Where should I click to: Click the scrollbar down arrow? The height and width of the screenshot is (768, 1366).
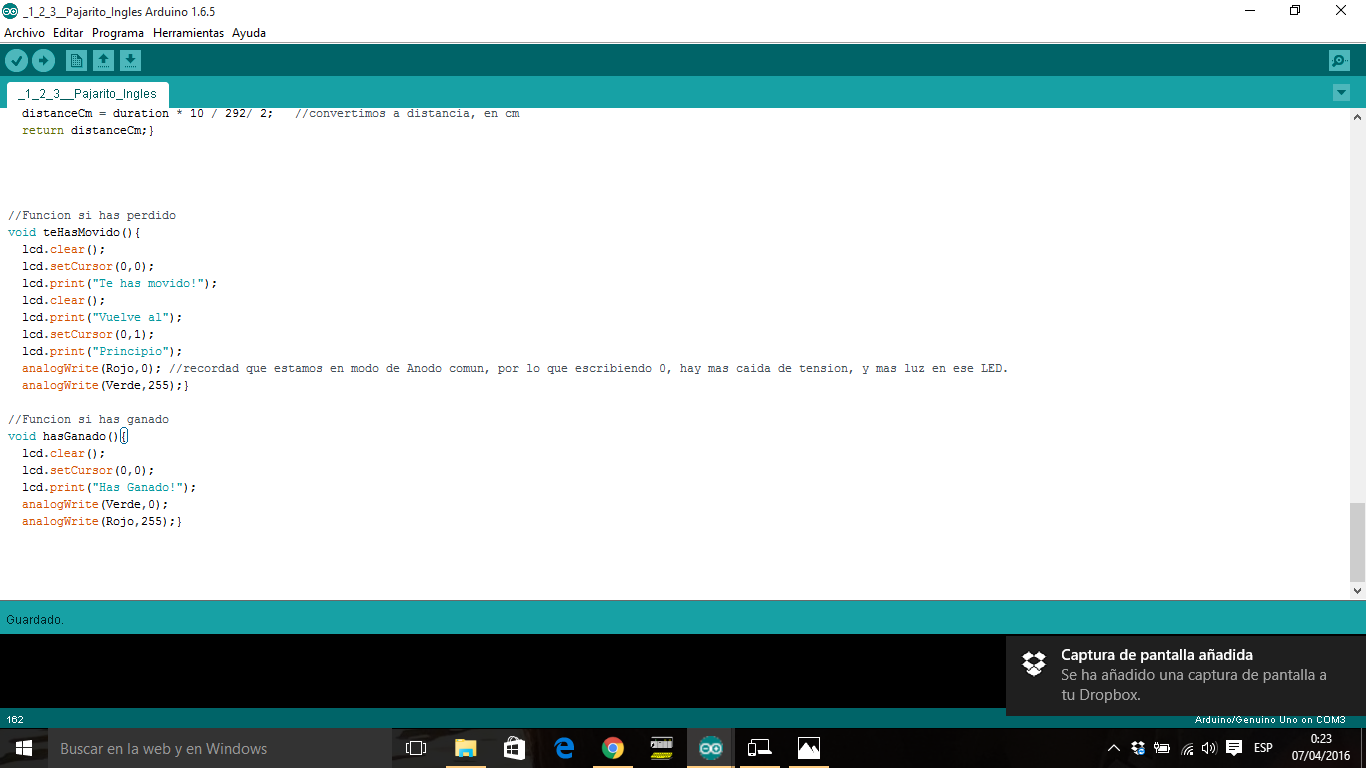click(x=1357, y=591)
